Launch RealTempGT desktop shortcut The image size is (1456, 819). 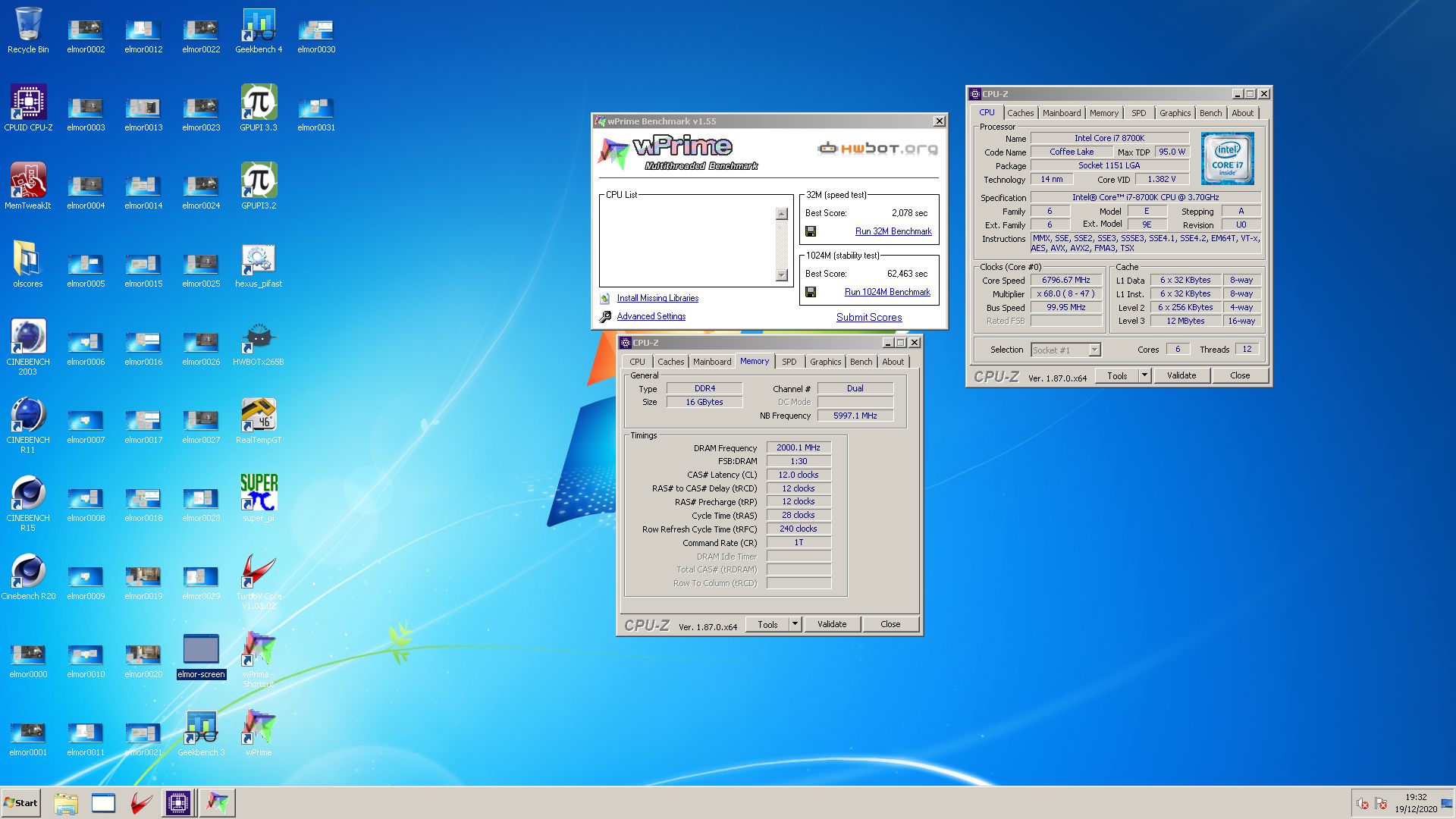[259, 421]
